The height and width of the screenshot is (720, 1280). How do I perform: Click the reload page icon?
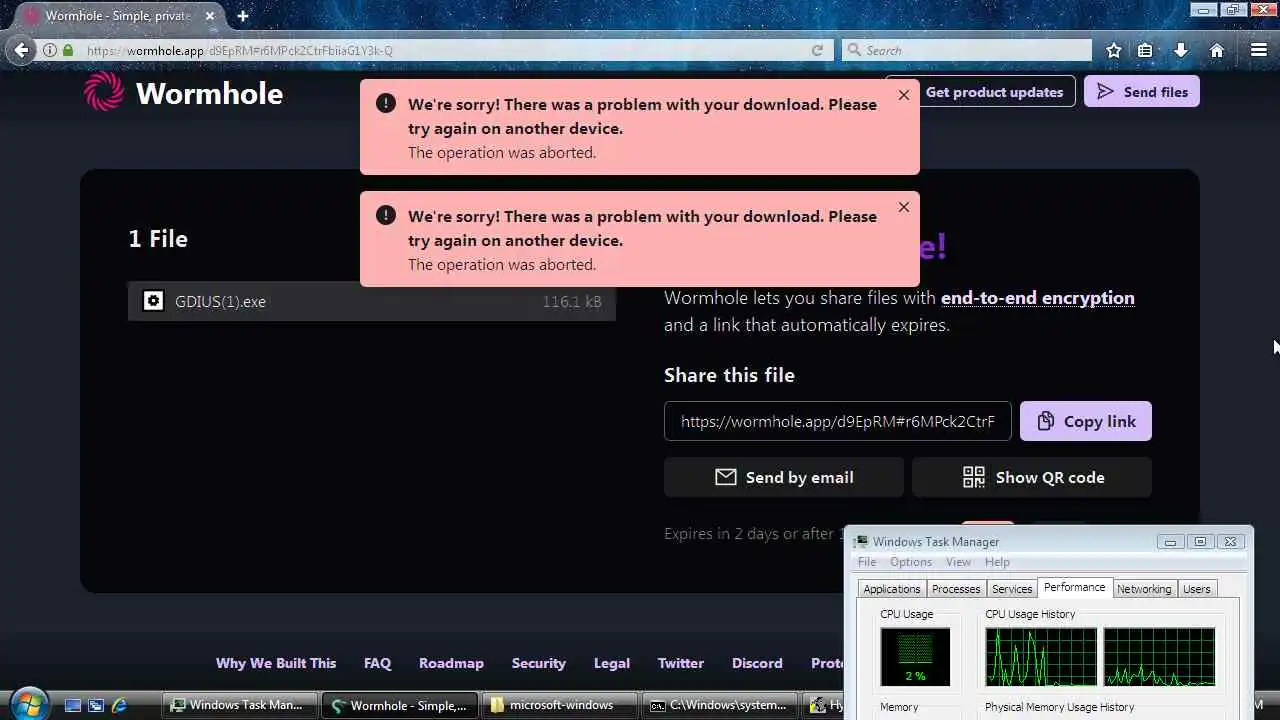pos(817,50)
